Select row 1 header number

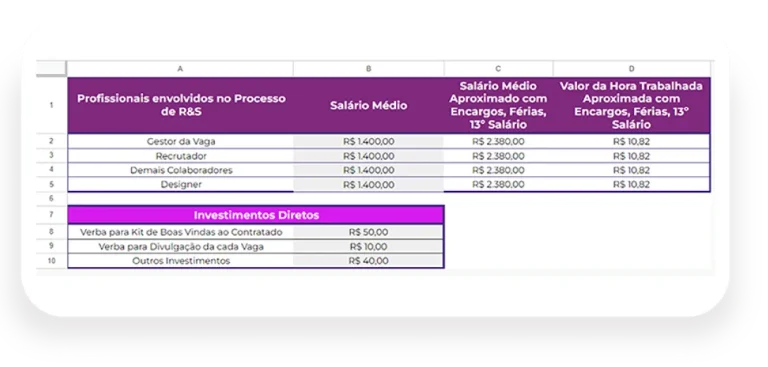51,105
